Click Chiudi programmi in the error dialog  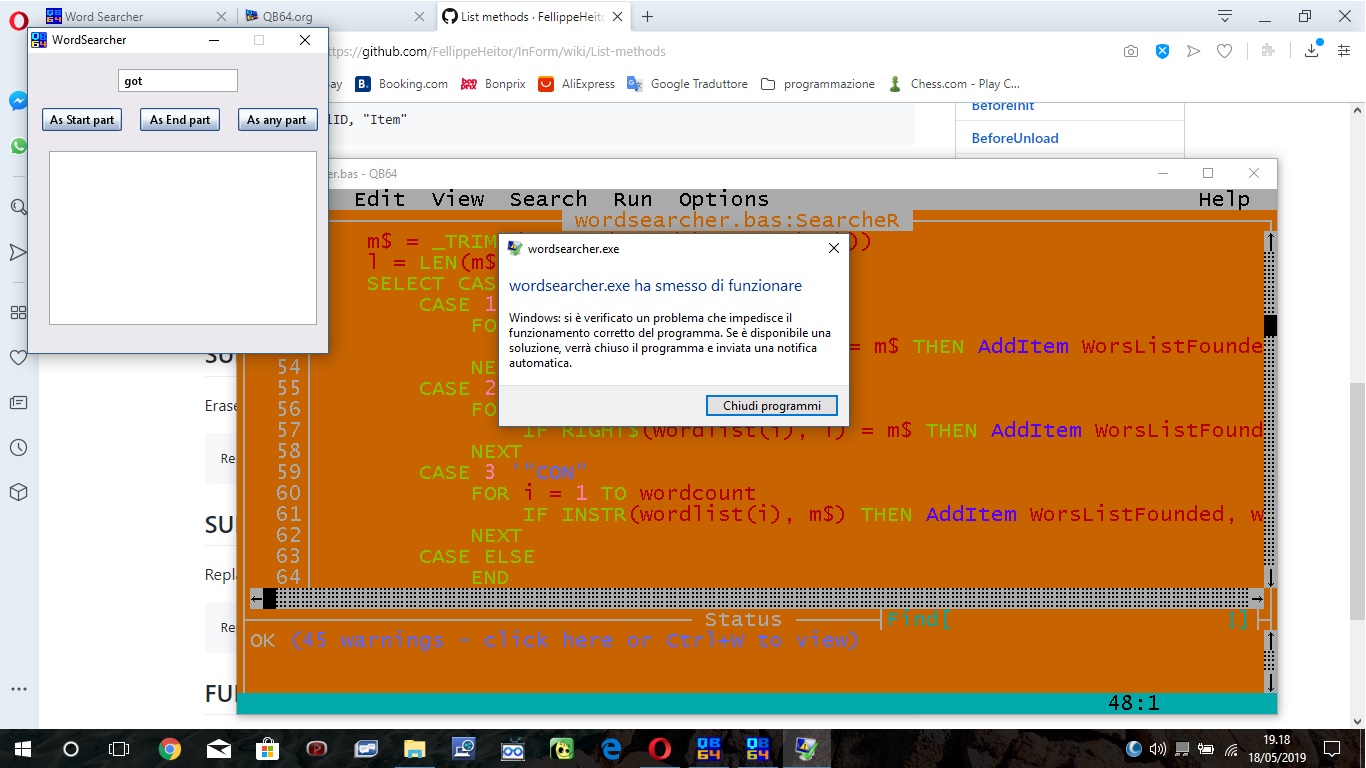772,406
